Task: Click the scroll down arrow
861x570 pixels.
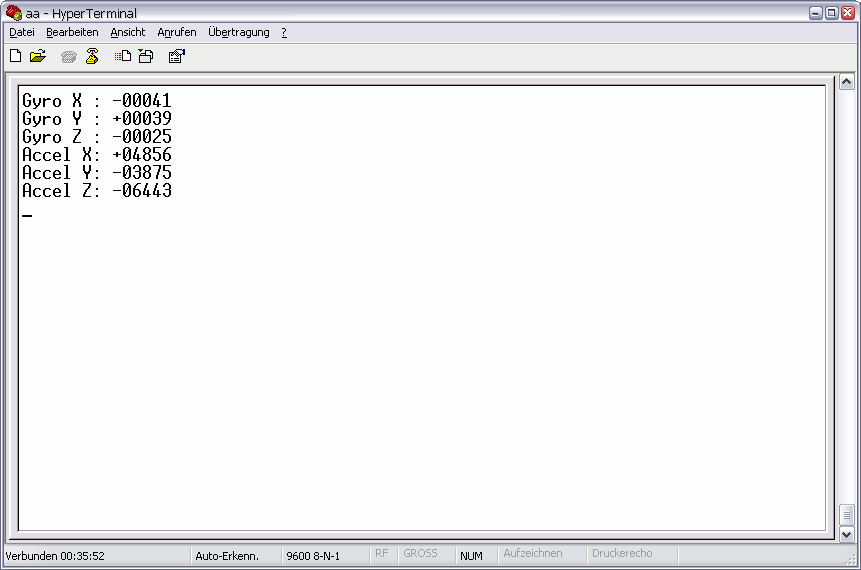Action: click(846, 534)
